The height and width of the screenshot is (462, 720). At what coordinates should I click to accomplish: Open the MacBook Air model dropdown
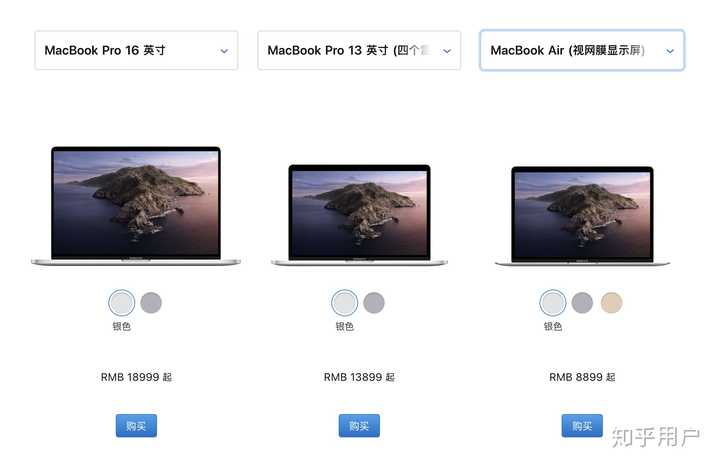(582, 51)
